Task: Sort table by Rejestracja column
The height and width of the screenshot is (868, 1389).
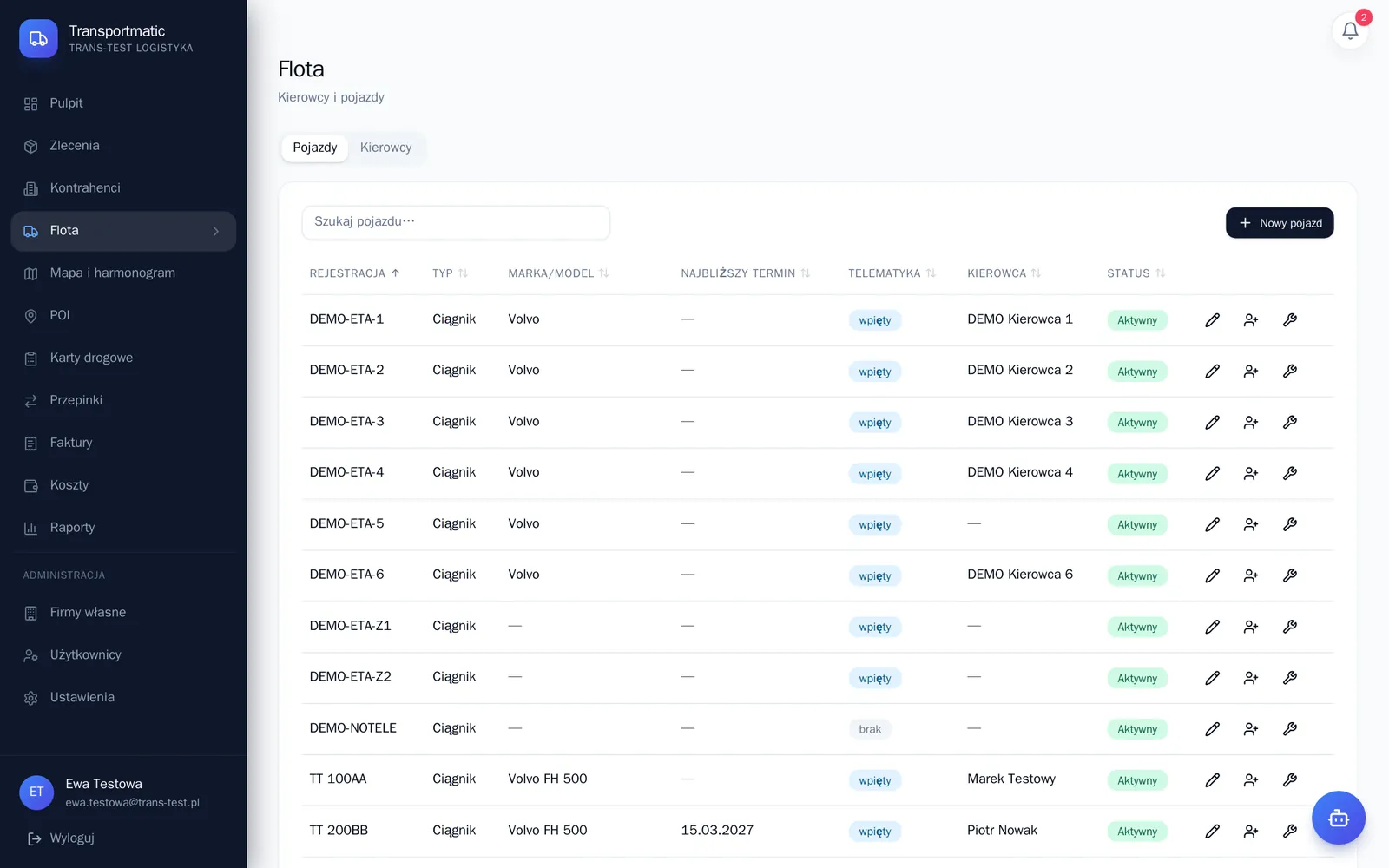Action: pos(354,273)
